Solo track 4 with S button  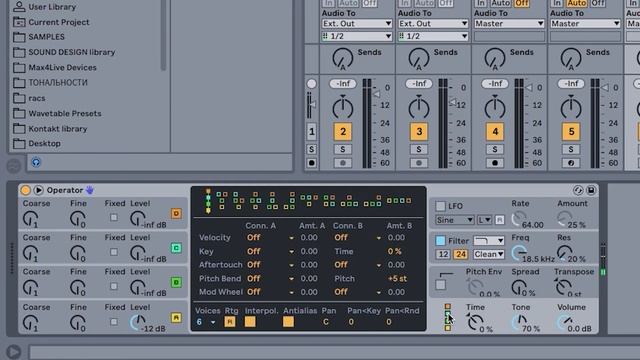(495, 149)
